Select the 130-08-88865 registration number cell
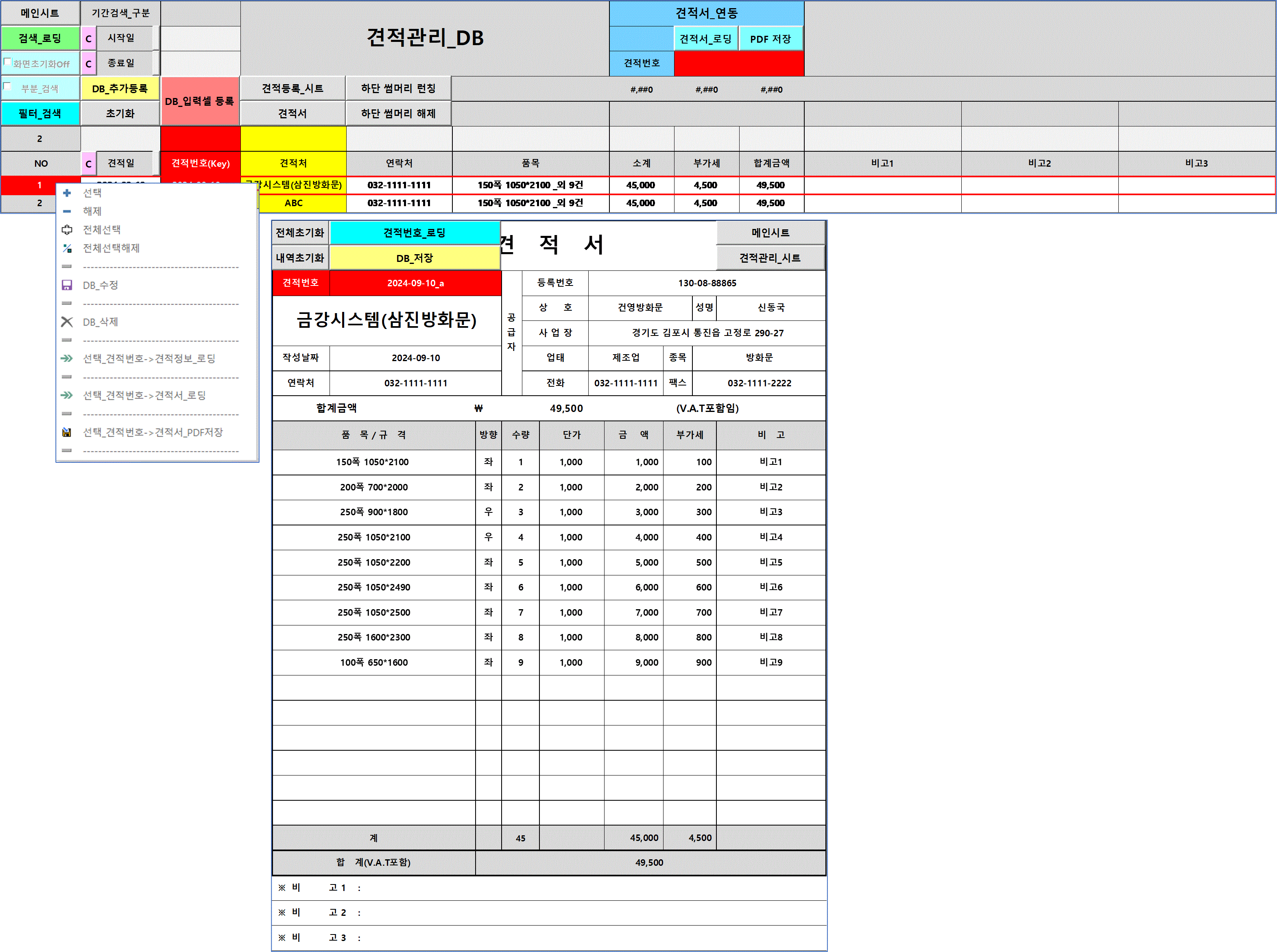 coord(707,283)
